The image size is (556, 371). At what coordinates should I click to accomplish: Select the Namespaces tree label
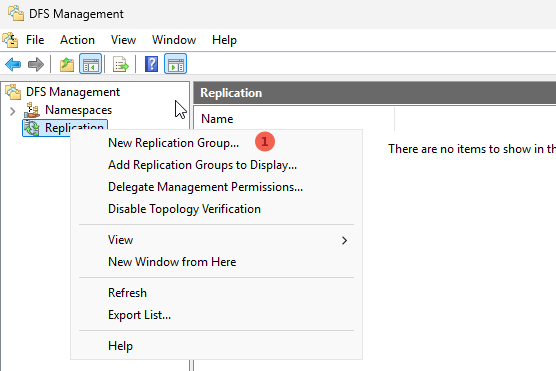(x=78, y=110)
